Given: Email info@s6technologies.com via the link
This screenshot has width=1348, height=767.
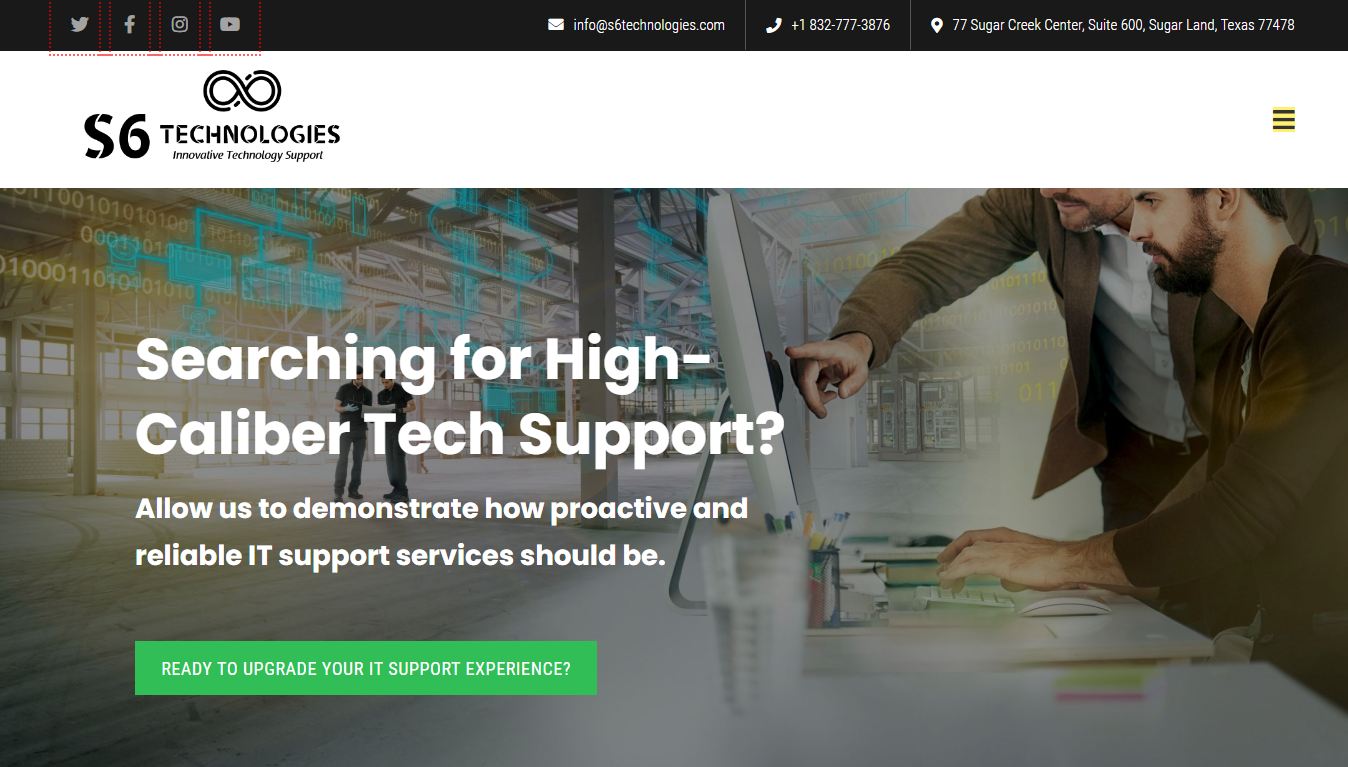Looking at the screenshot, I should click(649, 25).
